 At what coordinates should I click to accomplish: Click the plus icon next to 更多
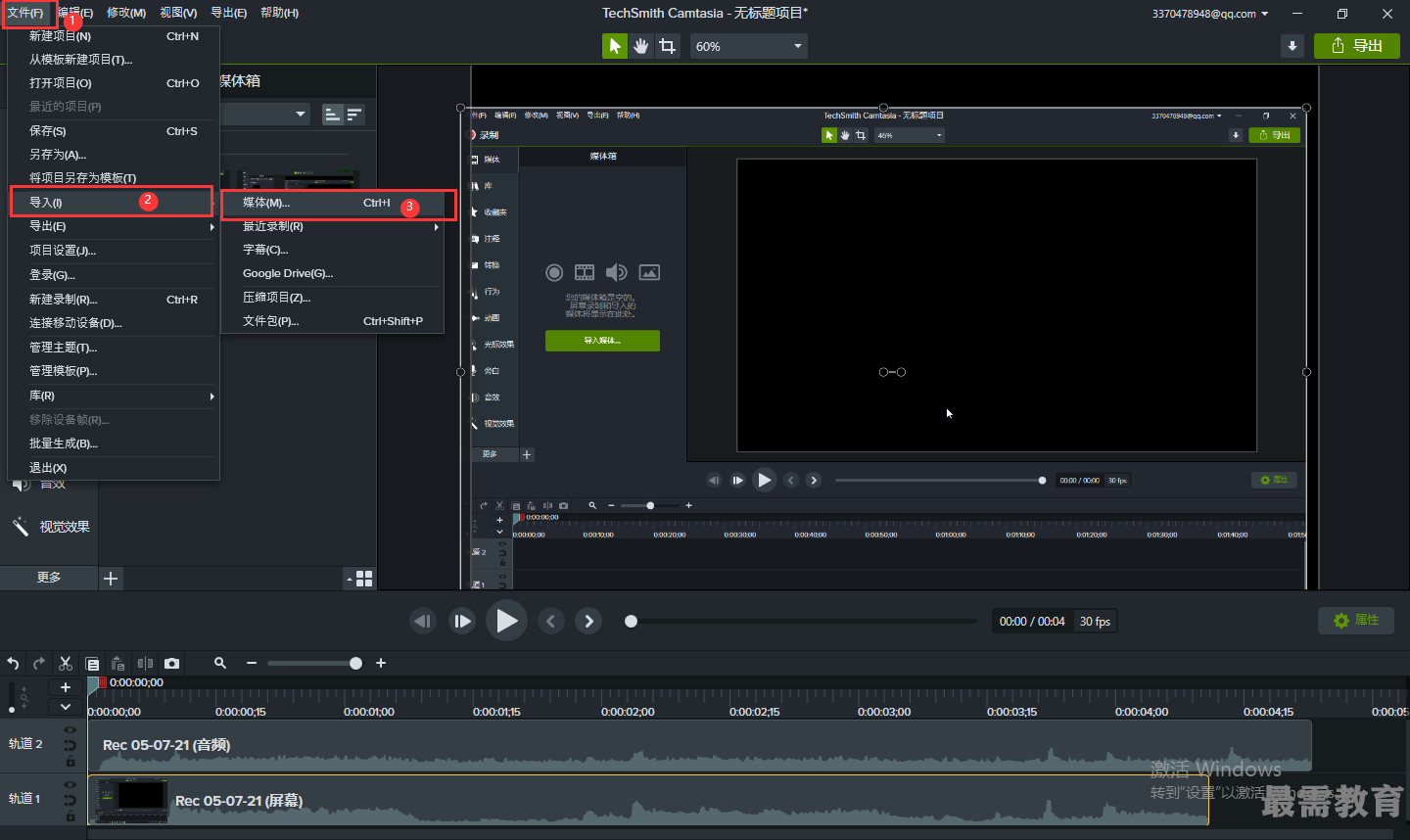pos(111,579)
